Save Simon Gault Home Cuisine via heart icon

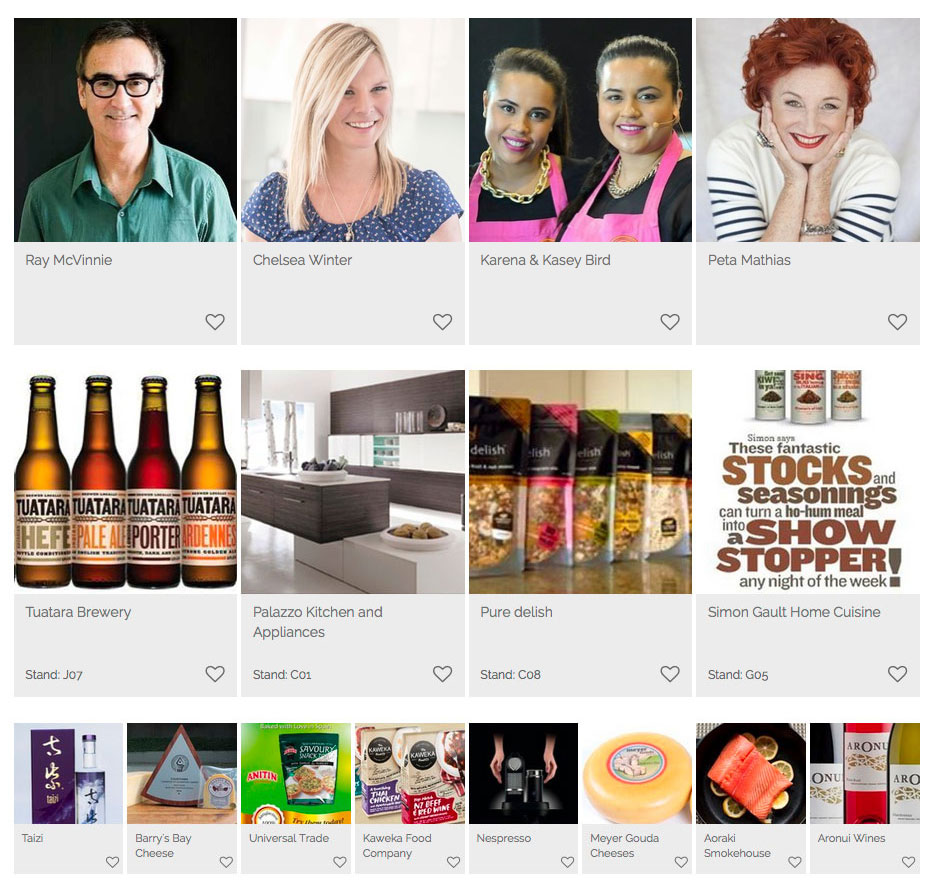897,674
